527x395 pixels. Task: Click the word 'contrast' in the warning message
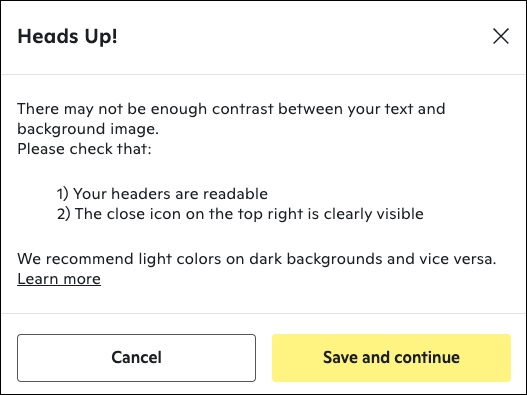pyautogui.click(x=243, y=109)
